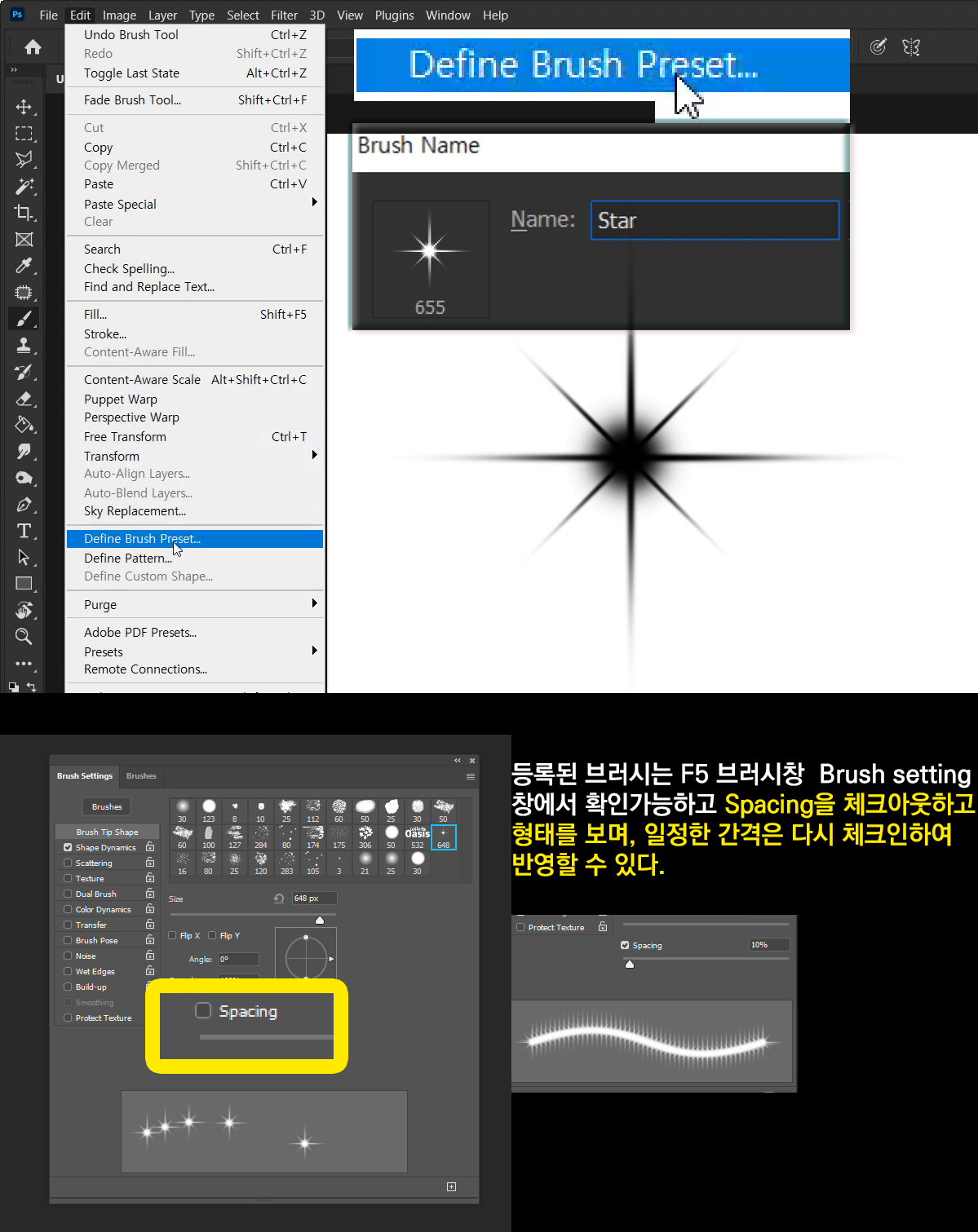Check the Flip X checkbox
978x1232 pixels.
coord(172,935)
